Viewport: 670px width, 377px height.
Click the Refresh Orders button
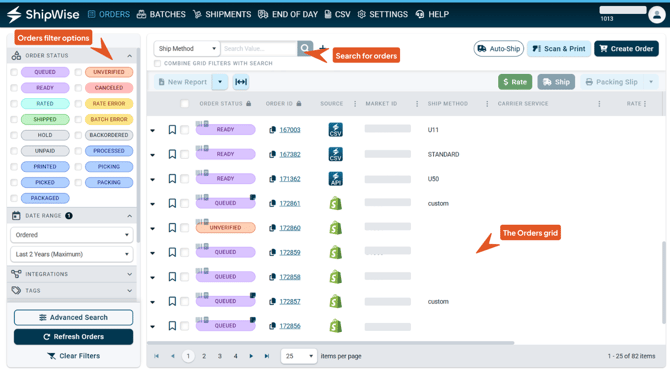tap(73, 336)
